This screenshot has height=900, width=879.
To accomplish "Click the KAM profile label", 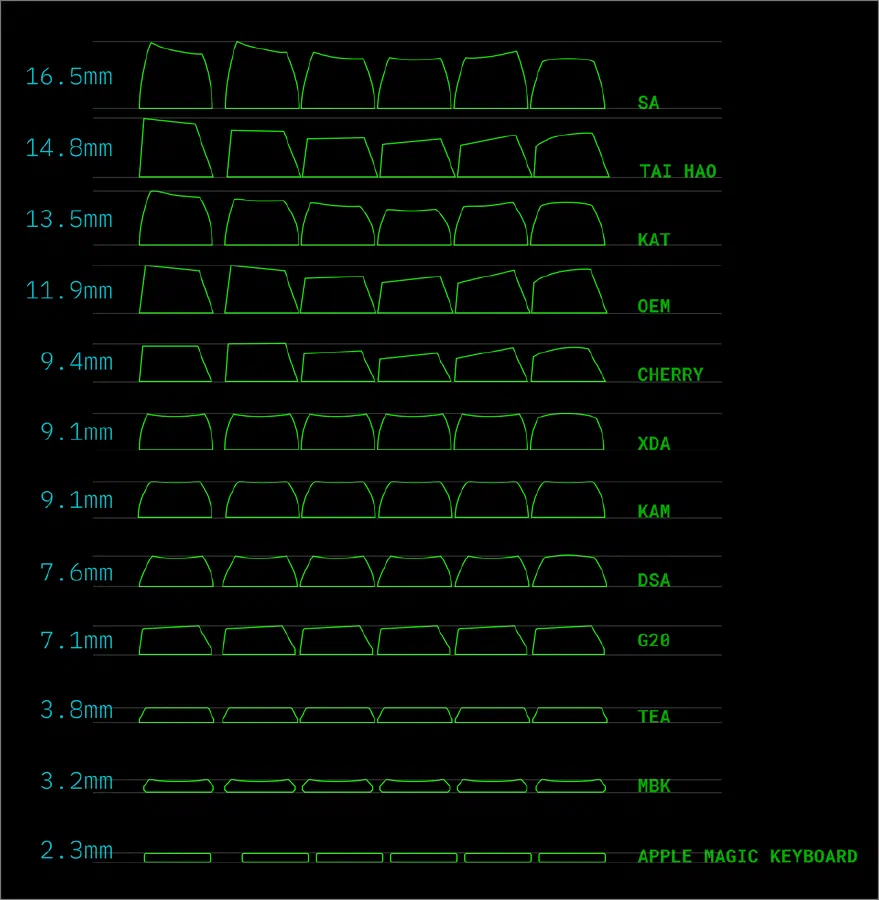I will tap(653, 511).
